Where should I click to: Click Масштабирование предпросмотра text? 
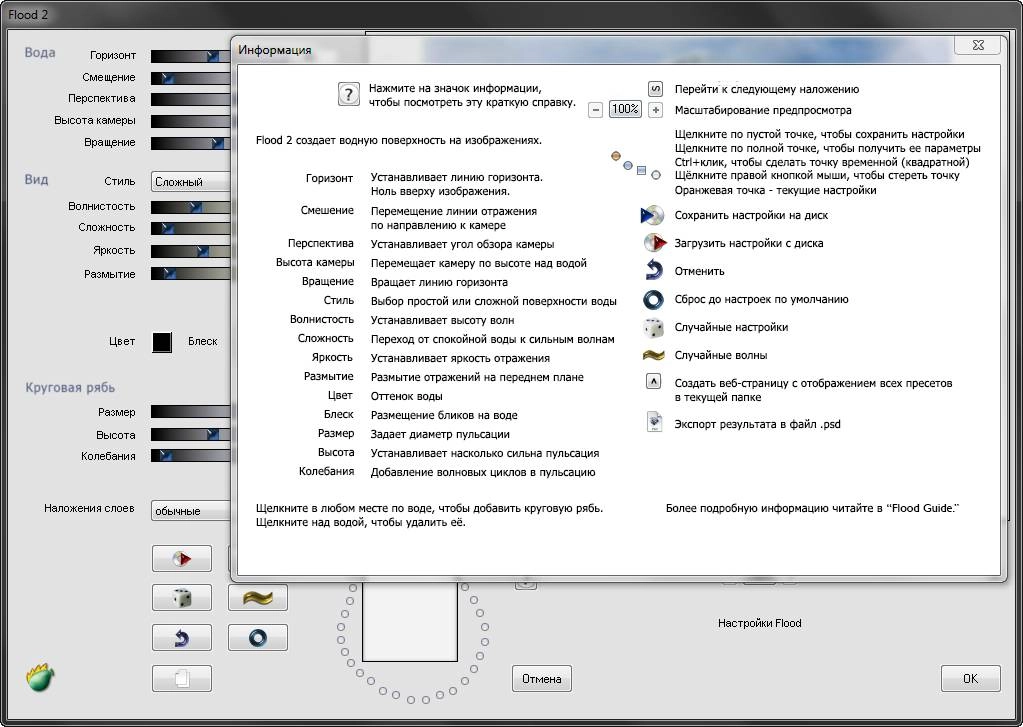pyautogui.click(x=763, y=110)
